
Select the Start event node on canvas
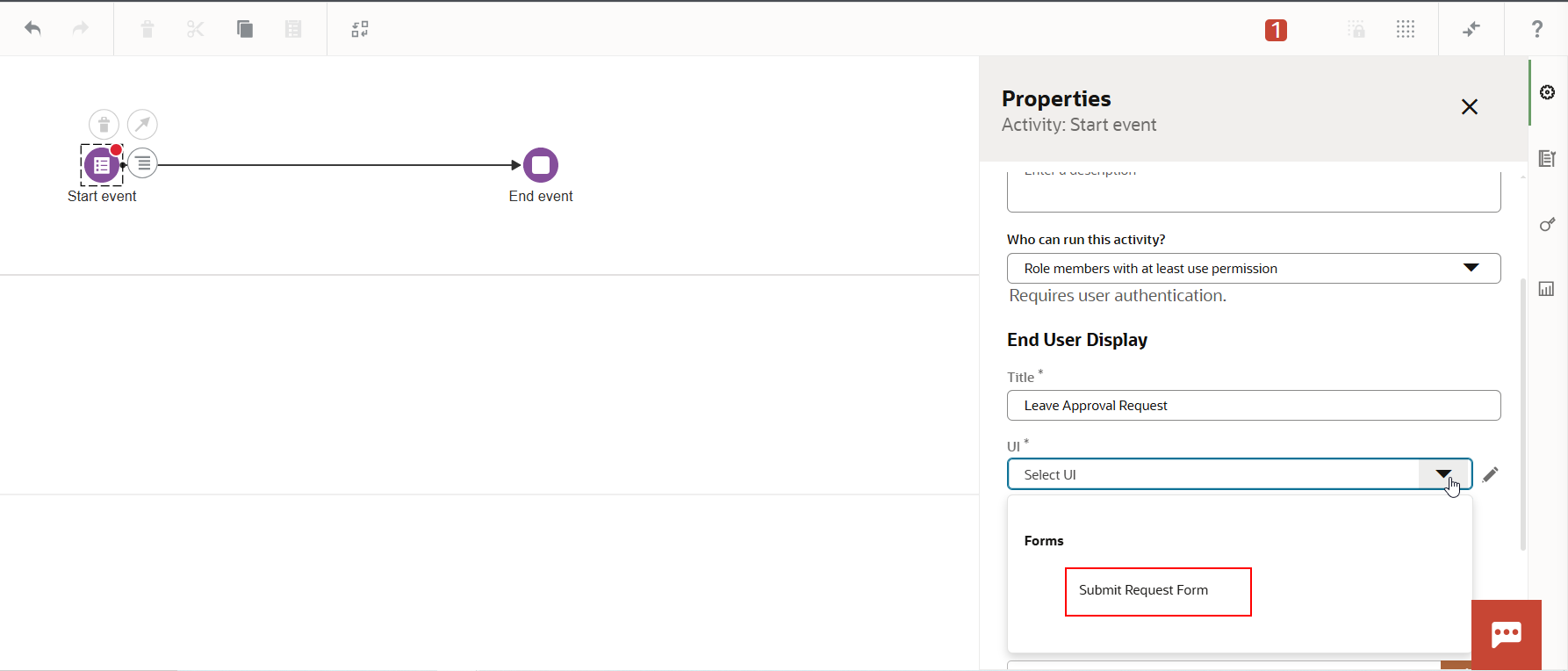(x=101, y=165)
